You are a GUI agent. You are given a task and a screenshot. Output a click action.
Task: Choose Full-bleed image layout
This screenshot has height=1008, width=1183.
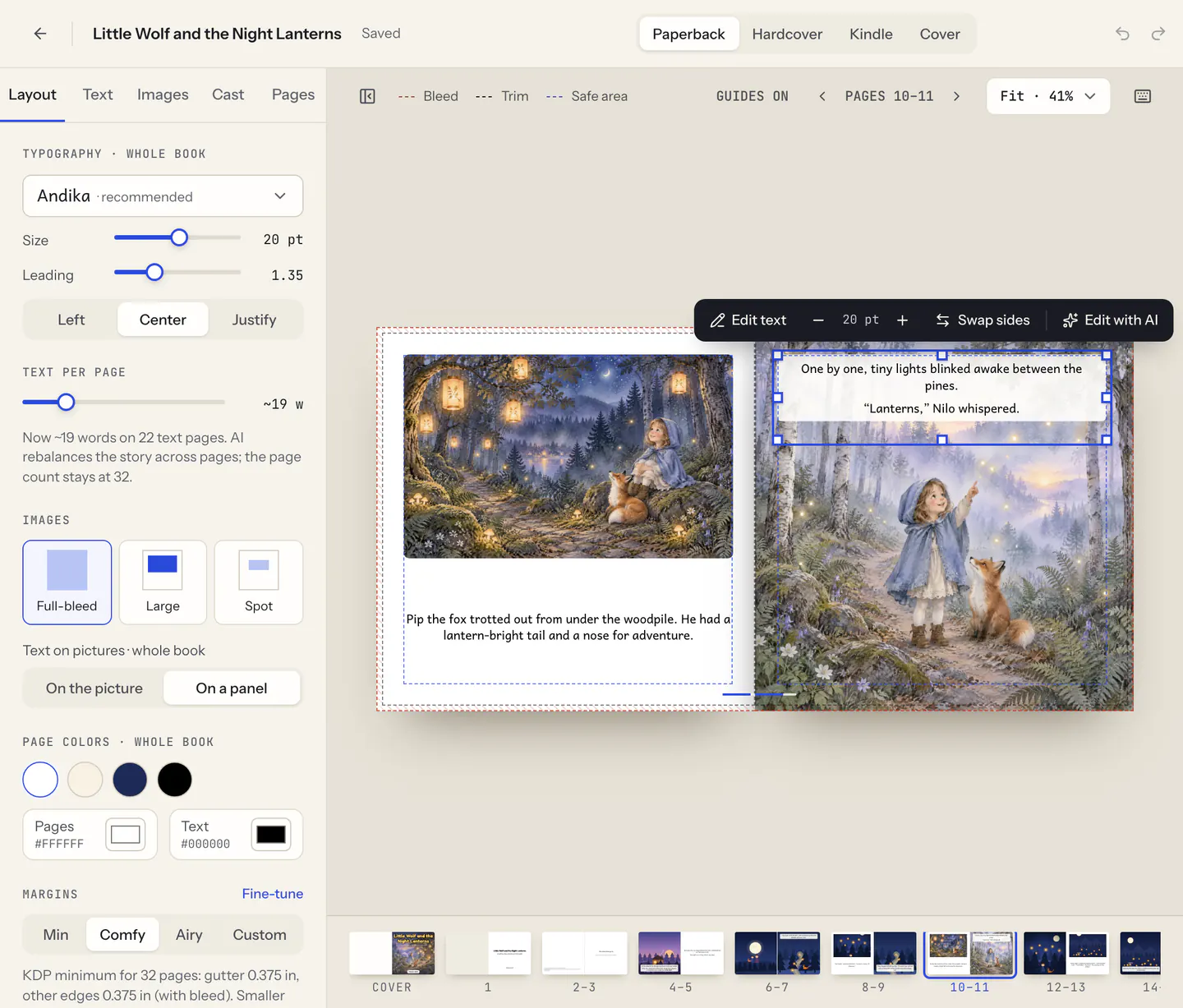pyautogui.click(x=67, y=582)
